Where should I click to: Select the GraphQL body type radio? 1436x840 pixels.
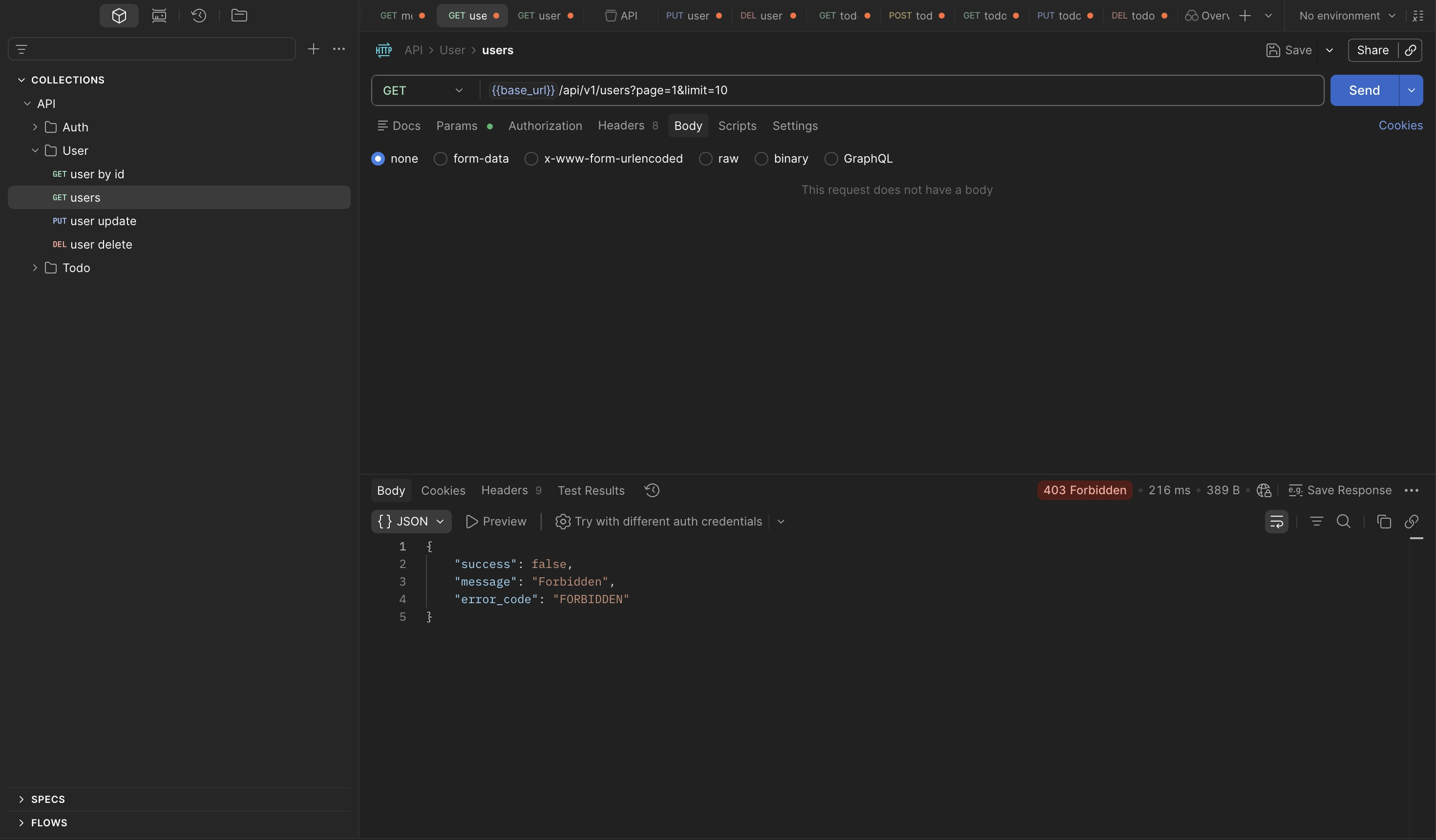831,158
